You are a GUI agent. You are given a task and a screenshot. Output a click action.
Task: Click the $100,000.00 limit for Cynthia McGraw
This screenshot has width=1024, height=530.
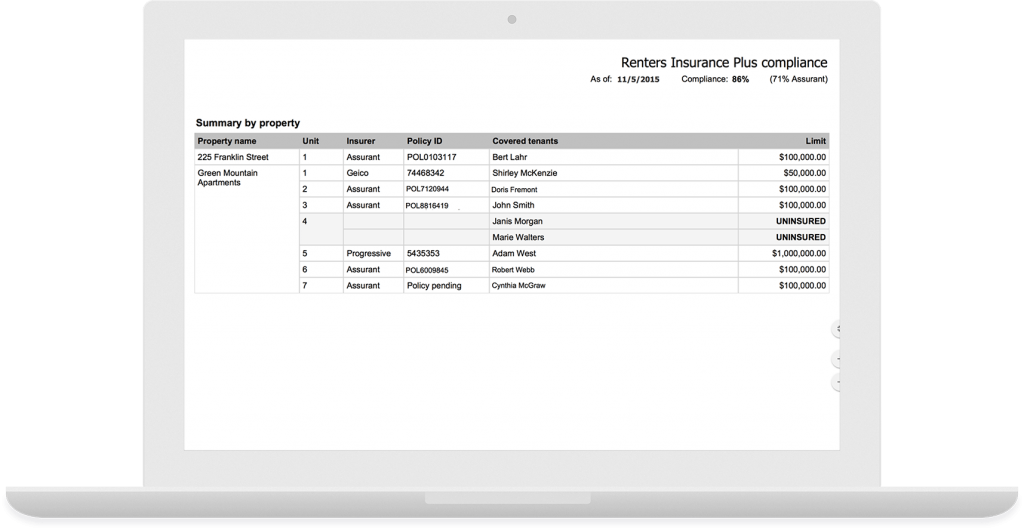click(x=803, y=285)
